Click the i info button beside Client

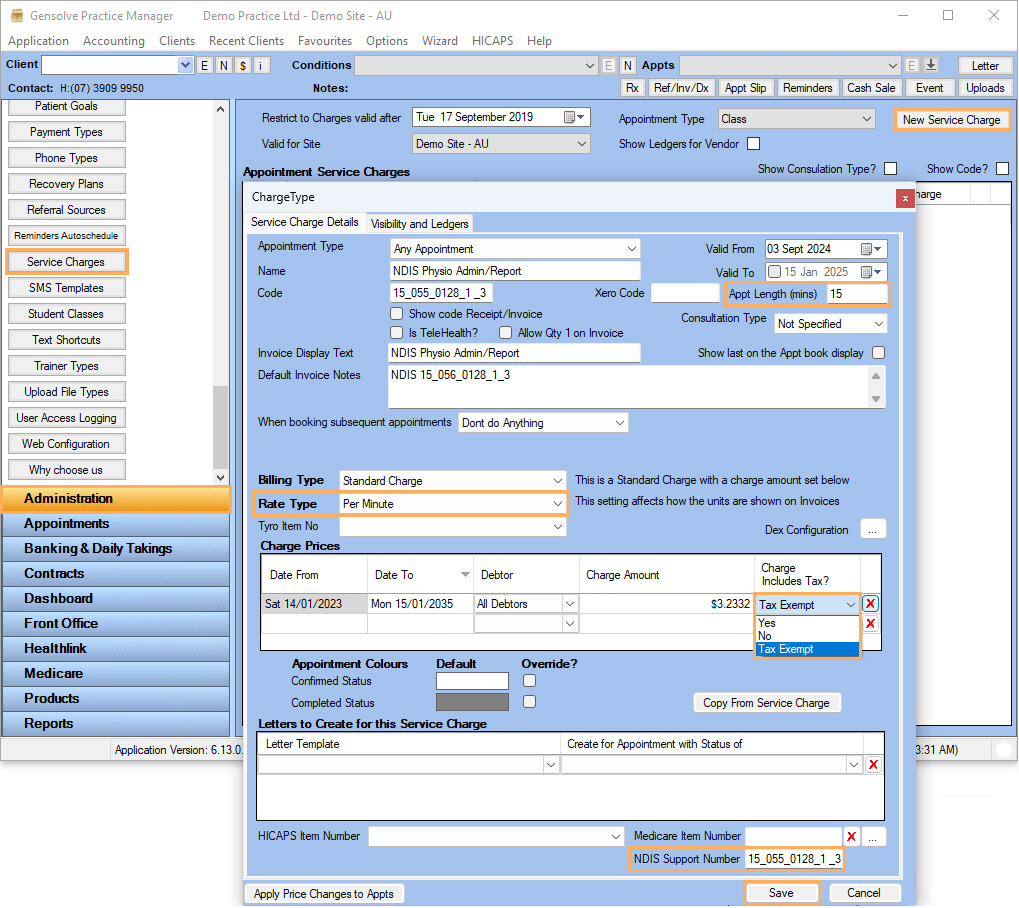tap(262, 65)
